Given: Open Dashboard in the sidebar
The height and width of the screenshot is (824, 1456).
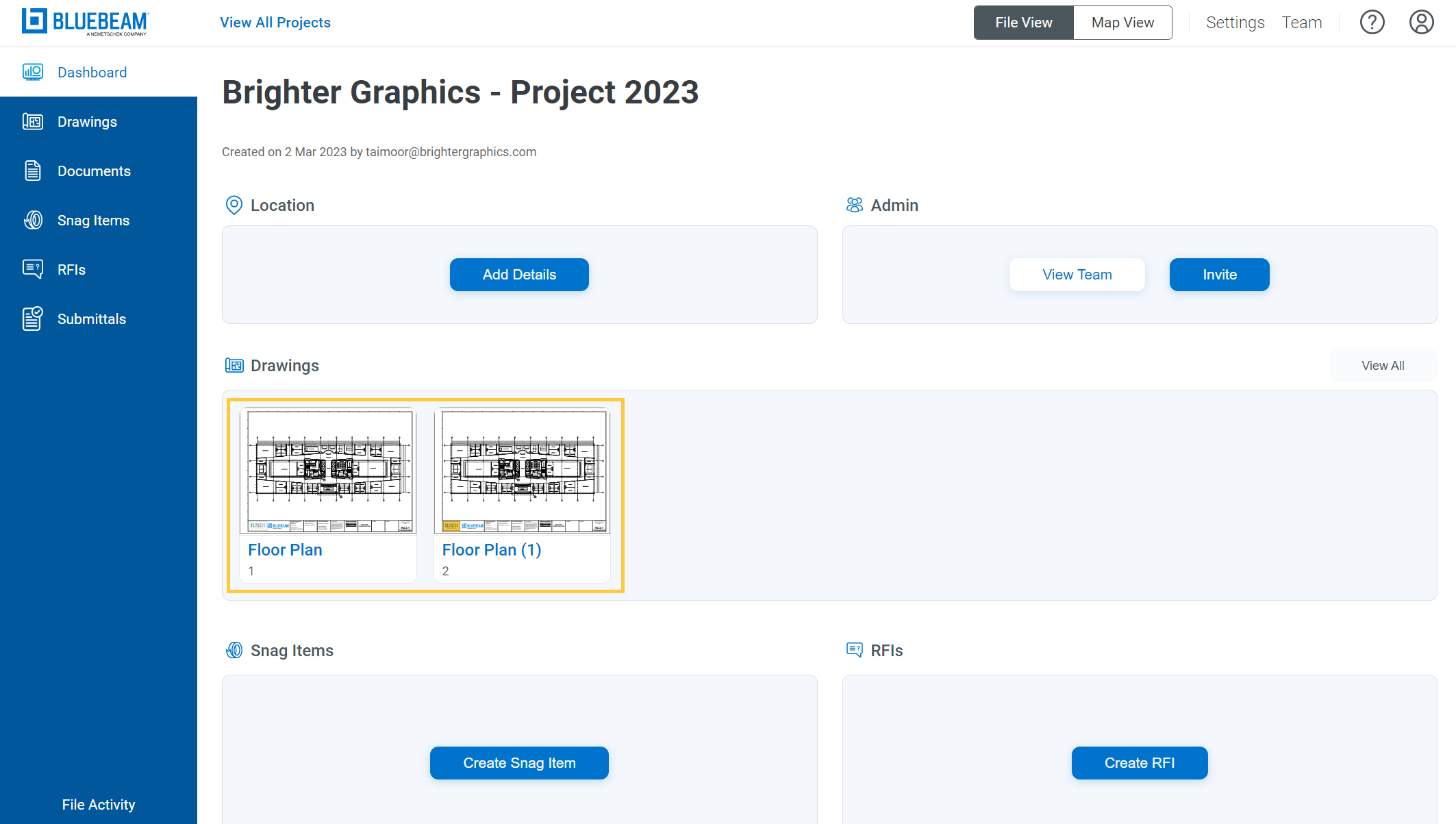Looking at the screenshot, I should pos(99,72).
